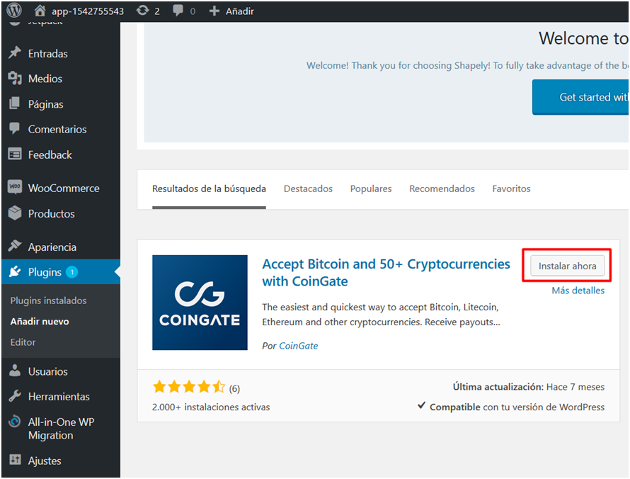Select Añadir nuevo submenu item
This screenshot has width=630, height=479.
tap(40, 321)
